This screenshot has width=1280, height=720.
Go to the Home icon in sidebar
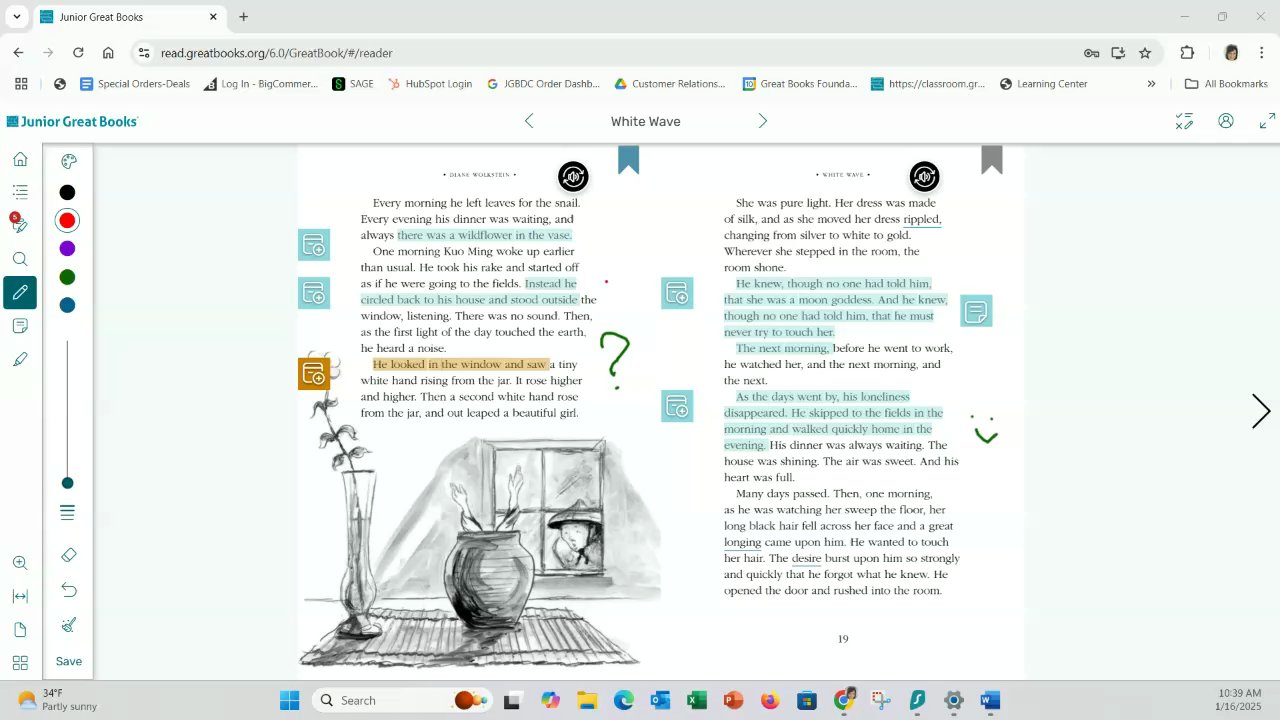[20, 159]
